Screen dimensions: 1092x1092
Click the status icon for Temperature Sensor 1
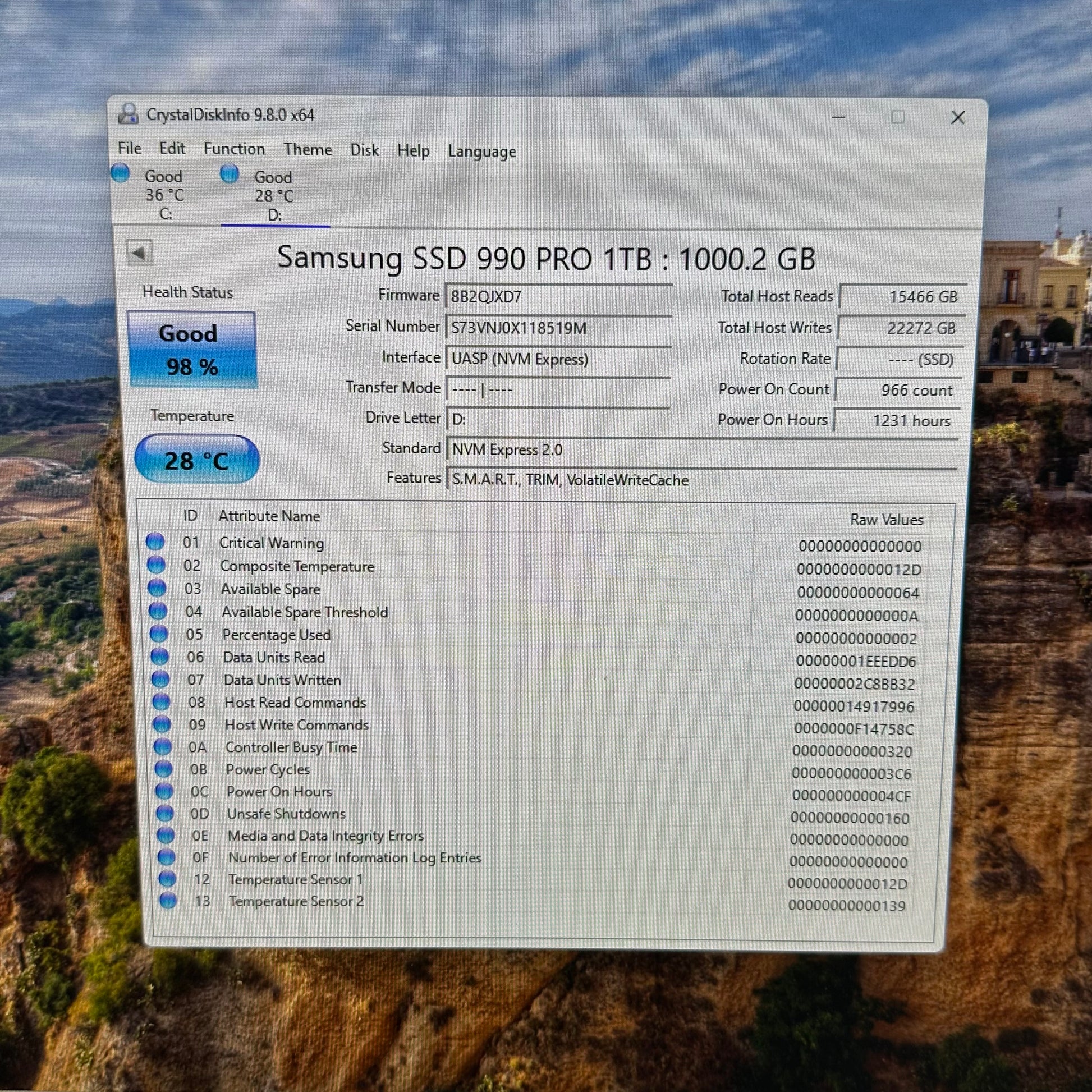click(167, 879)
